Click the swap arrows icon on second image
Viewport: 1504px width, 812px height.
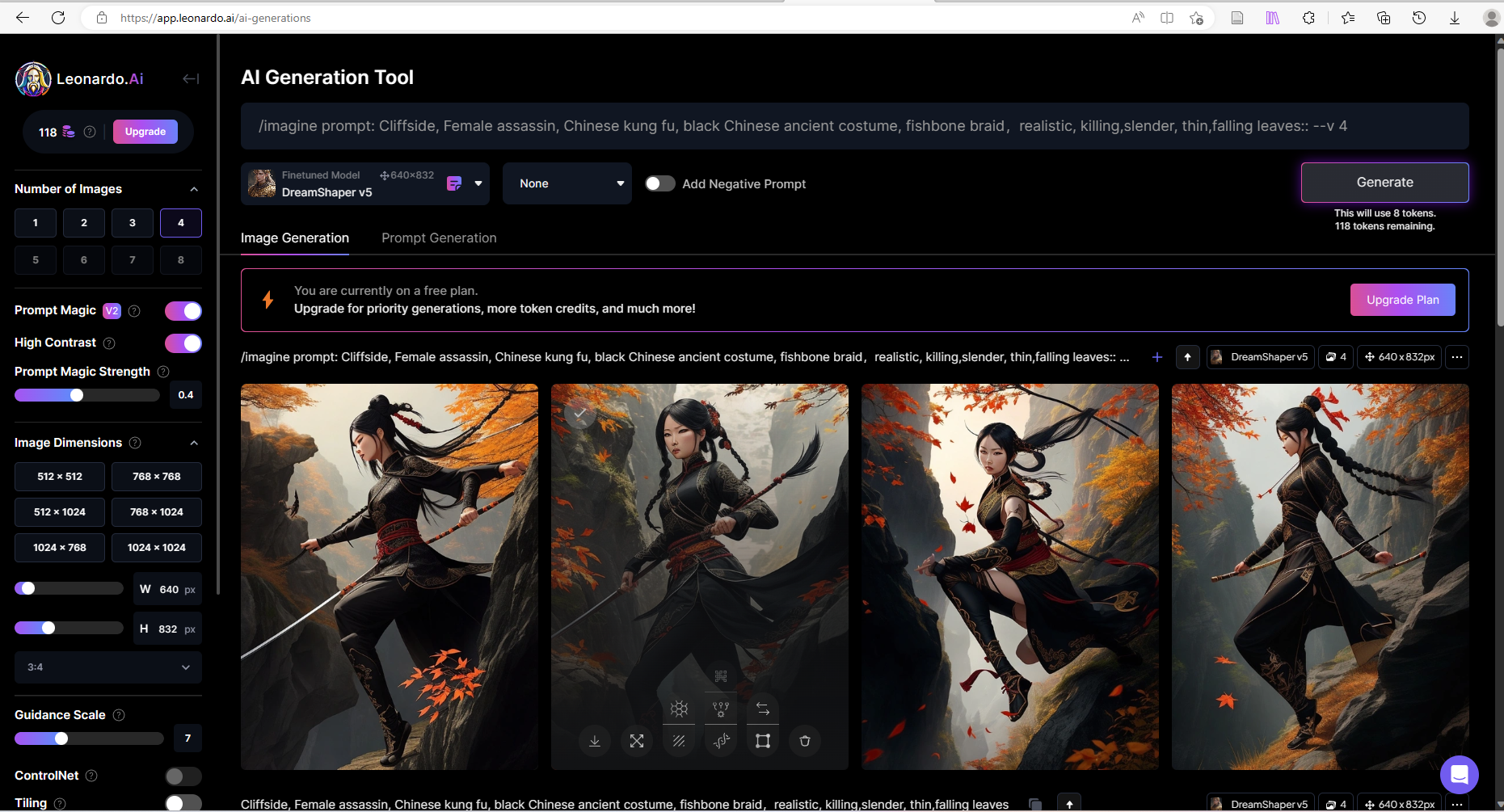tap(763, 709)
